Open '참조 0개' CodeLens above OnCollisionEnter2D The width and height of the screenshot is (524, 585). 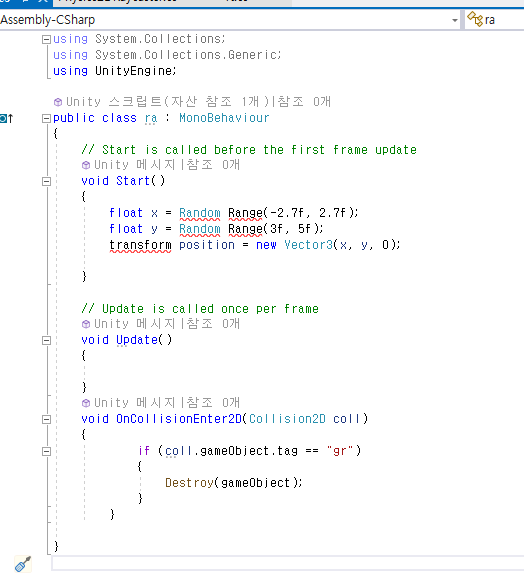coord(213,403)
